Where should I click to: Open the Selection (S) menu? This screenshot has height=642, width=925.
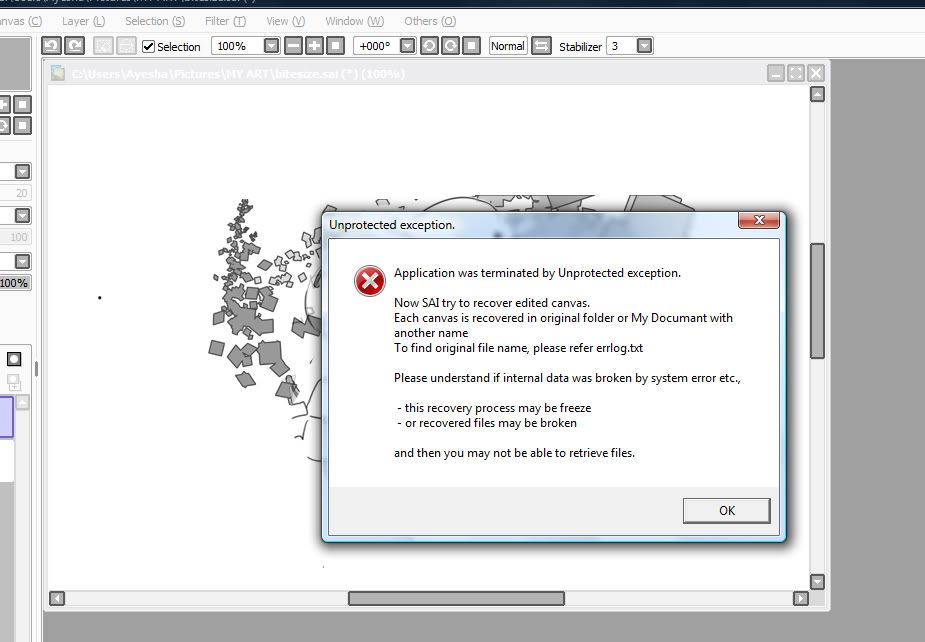[x=155, y=21]
